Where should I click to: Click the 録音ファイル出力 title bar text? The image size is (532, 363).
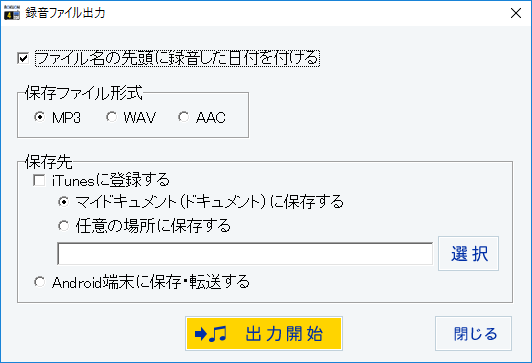[65, 13]
